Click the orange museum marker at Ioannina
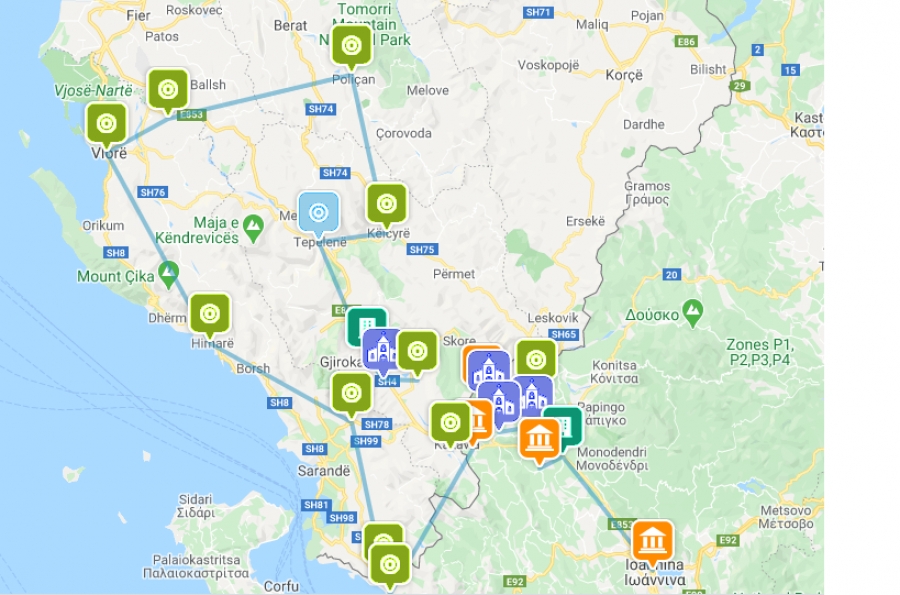Viewport: 900px width, 595px height. click(x=653, y=542)
